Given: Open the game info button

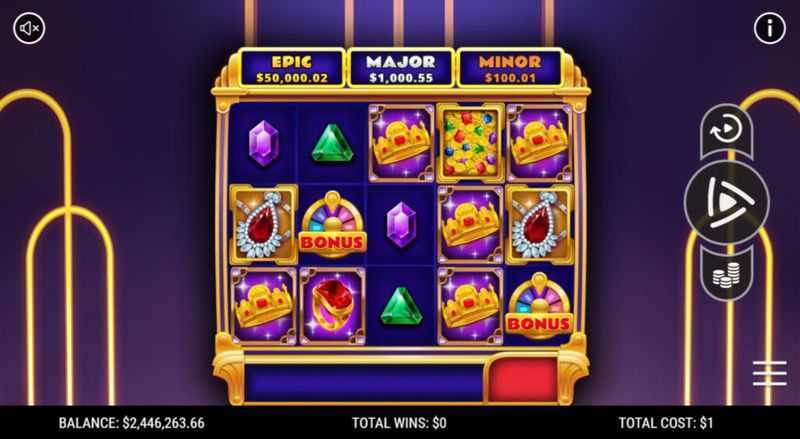Looking at the screenshot, I should pos(770,28).
